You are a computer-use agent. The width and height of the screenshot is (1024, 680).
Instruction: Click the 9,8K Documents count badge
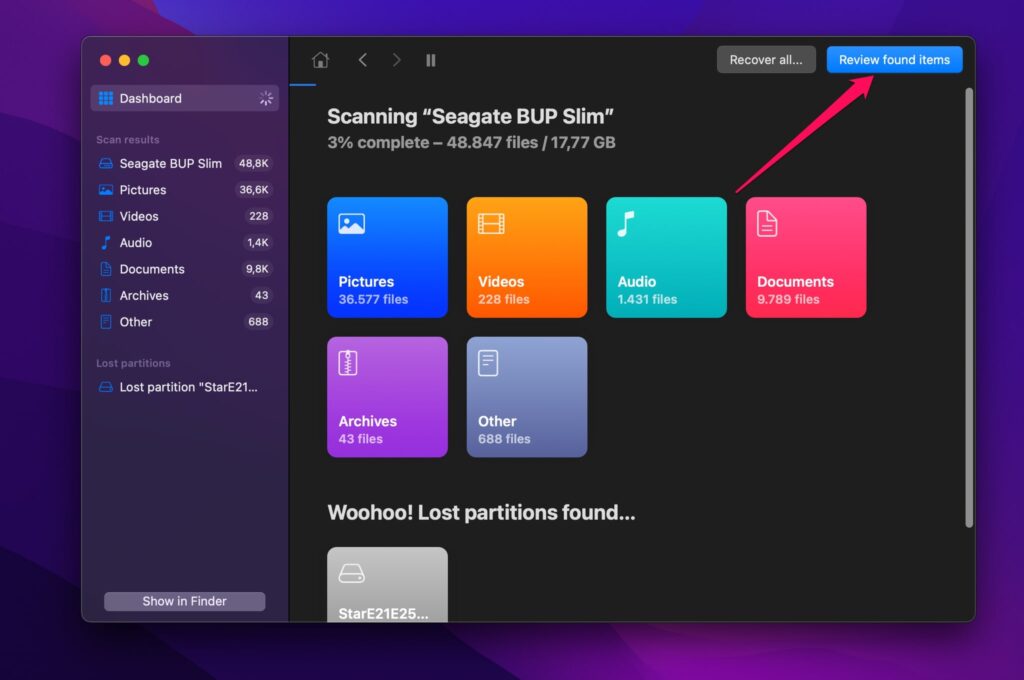(257, 269)
